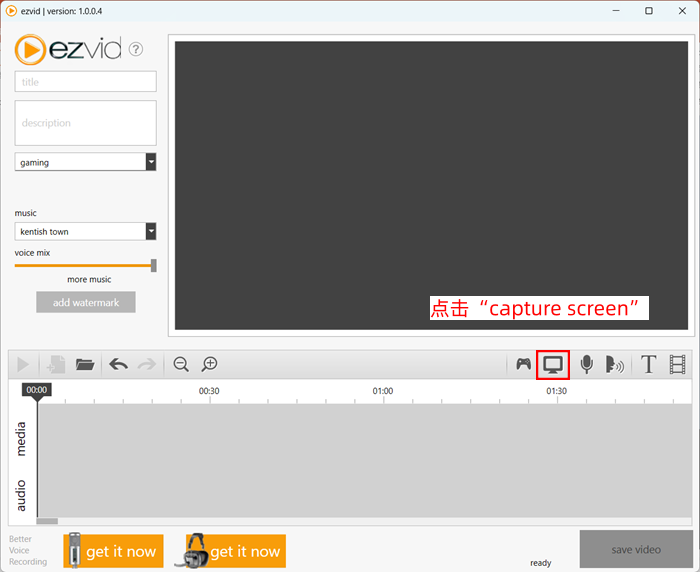Click the 00:30 mark on timeline ruler
The image size is (700, 572).
point(209,391)
